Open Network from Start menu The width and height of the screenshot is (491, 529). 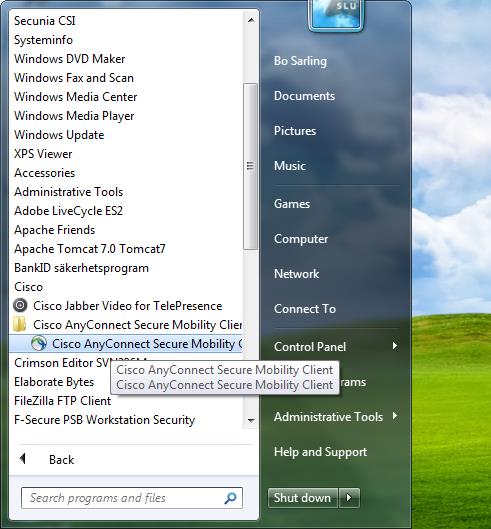(x=296, y=274)
